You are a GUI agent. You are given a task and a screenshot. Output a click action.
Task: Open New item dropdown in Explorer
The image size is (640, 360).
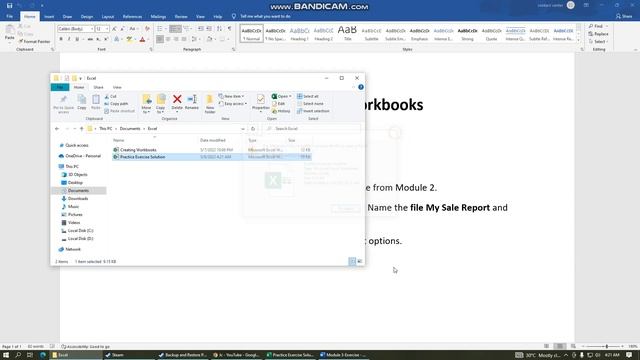pos(231,96)
